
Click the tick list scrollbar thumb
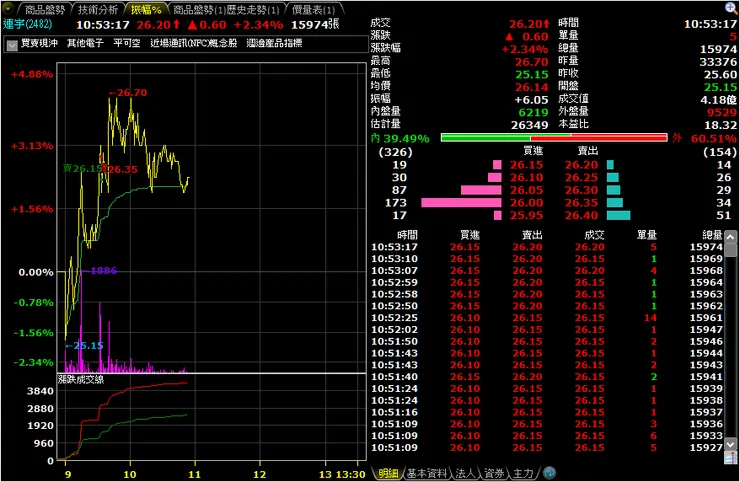[x=731, y=249]
